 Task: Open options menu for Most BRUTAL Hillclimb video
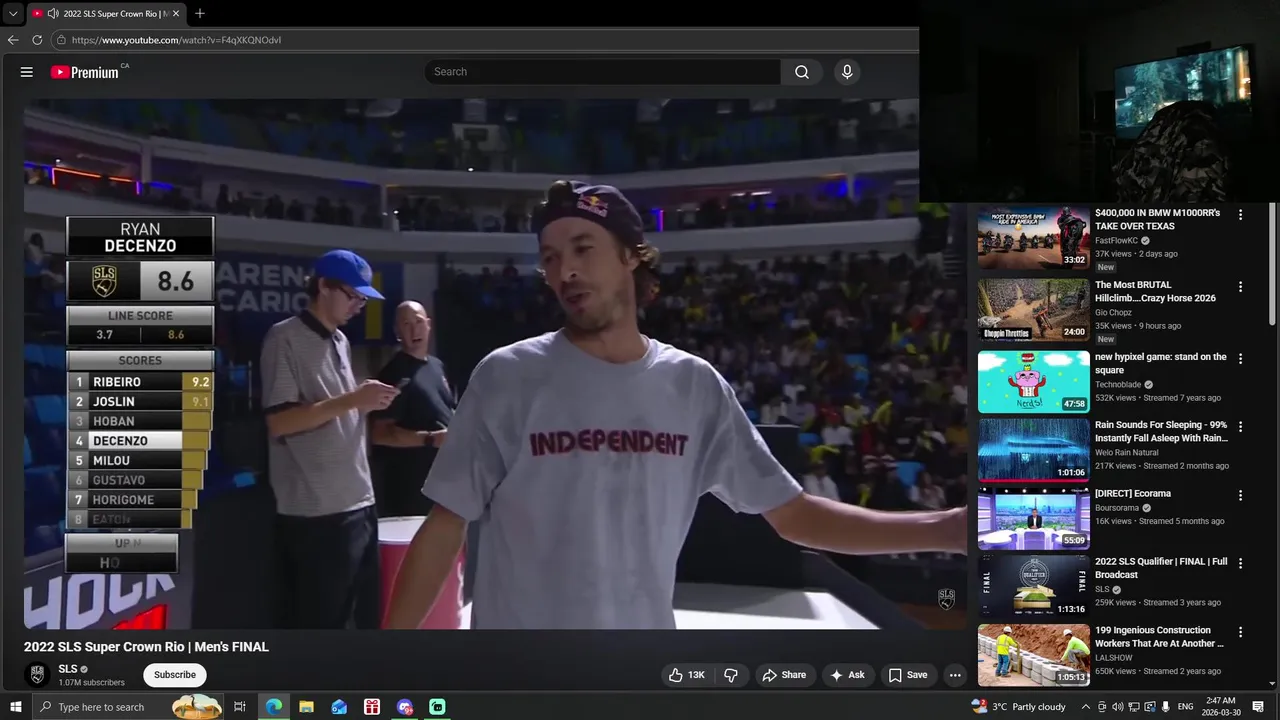pyautogui.click(x=1241, y=287)
